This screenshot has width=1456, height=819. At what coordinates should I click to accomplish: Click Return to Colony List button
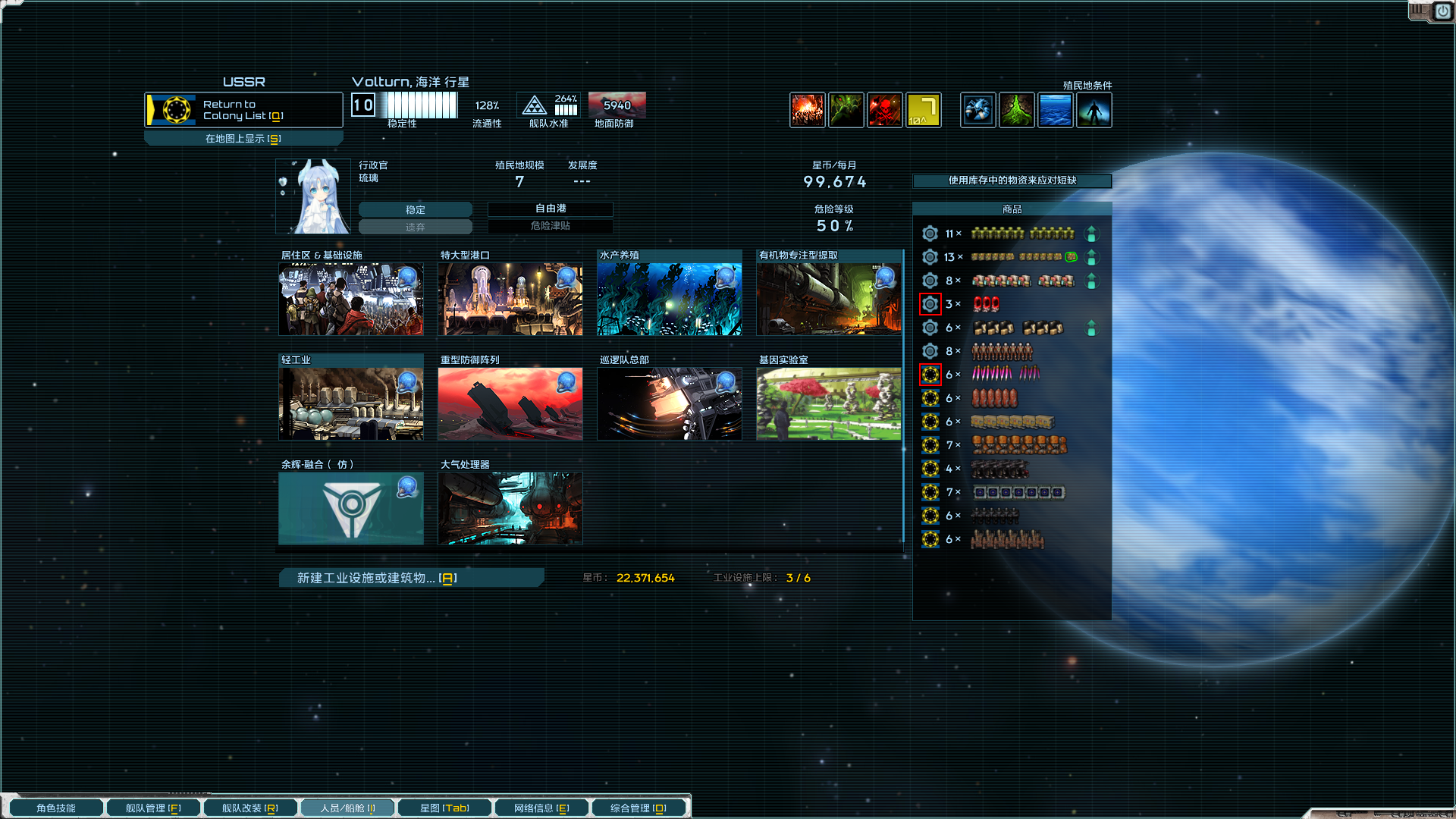pos(243,110)
